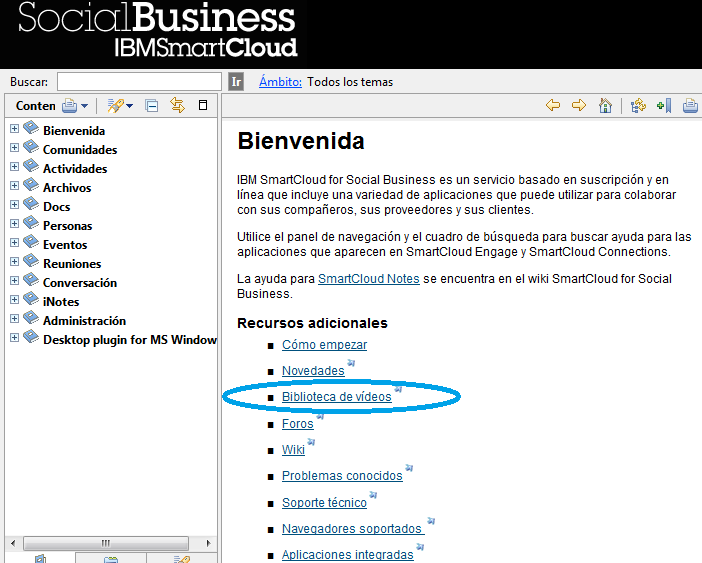Screen dimensions: 702x563
Task: Select the Administración topic label
Action: 85,321
